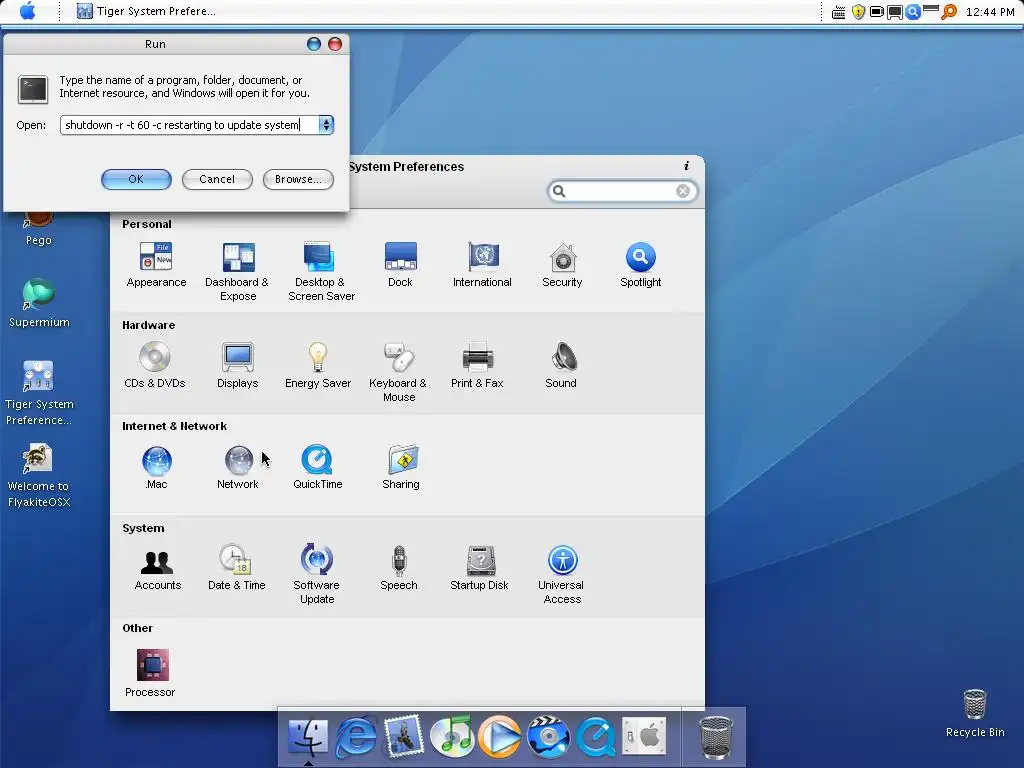The height and width of the screenshot is (768, 1024).
Task: Select Tiger System Preferences desktop shortcut
Action: [39, 392]
